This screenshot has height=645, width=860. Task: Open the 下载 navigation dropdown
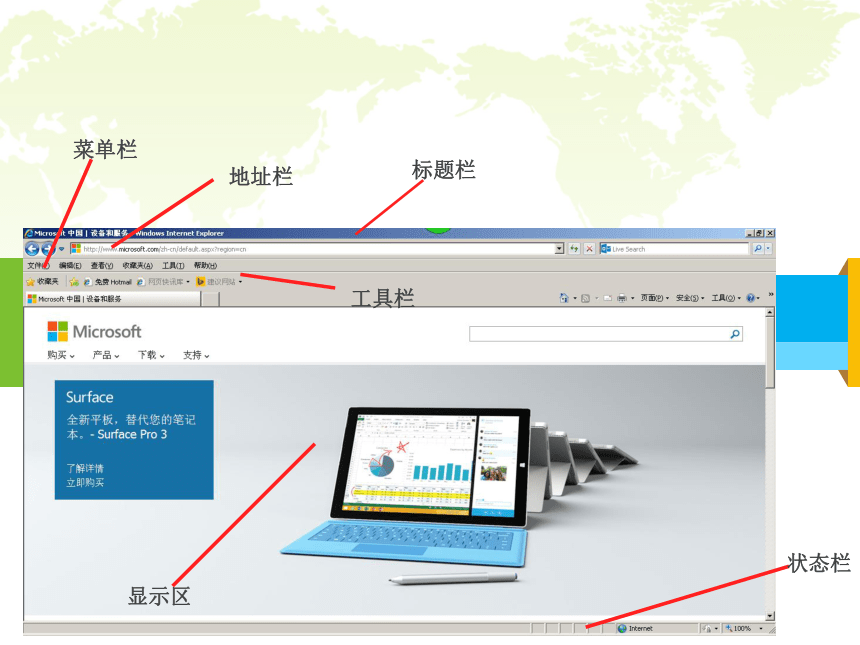tap(151, 355)
